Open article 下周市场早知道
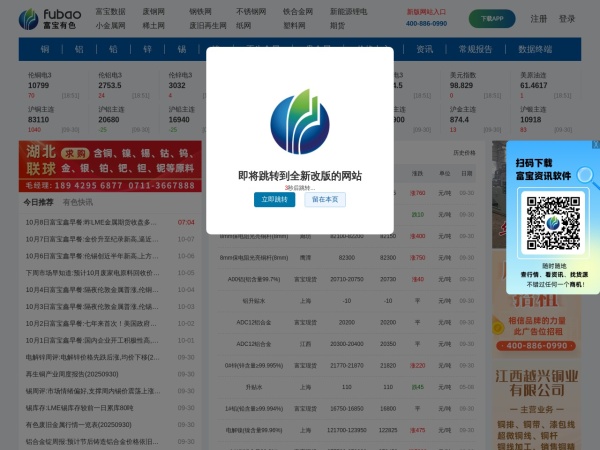The height and width of the screenshot is (450, 600). tap(92, 273)
